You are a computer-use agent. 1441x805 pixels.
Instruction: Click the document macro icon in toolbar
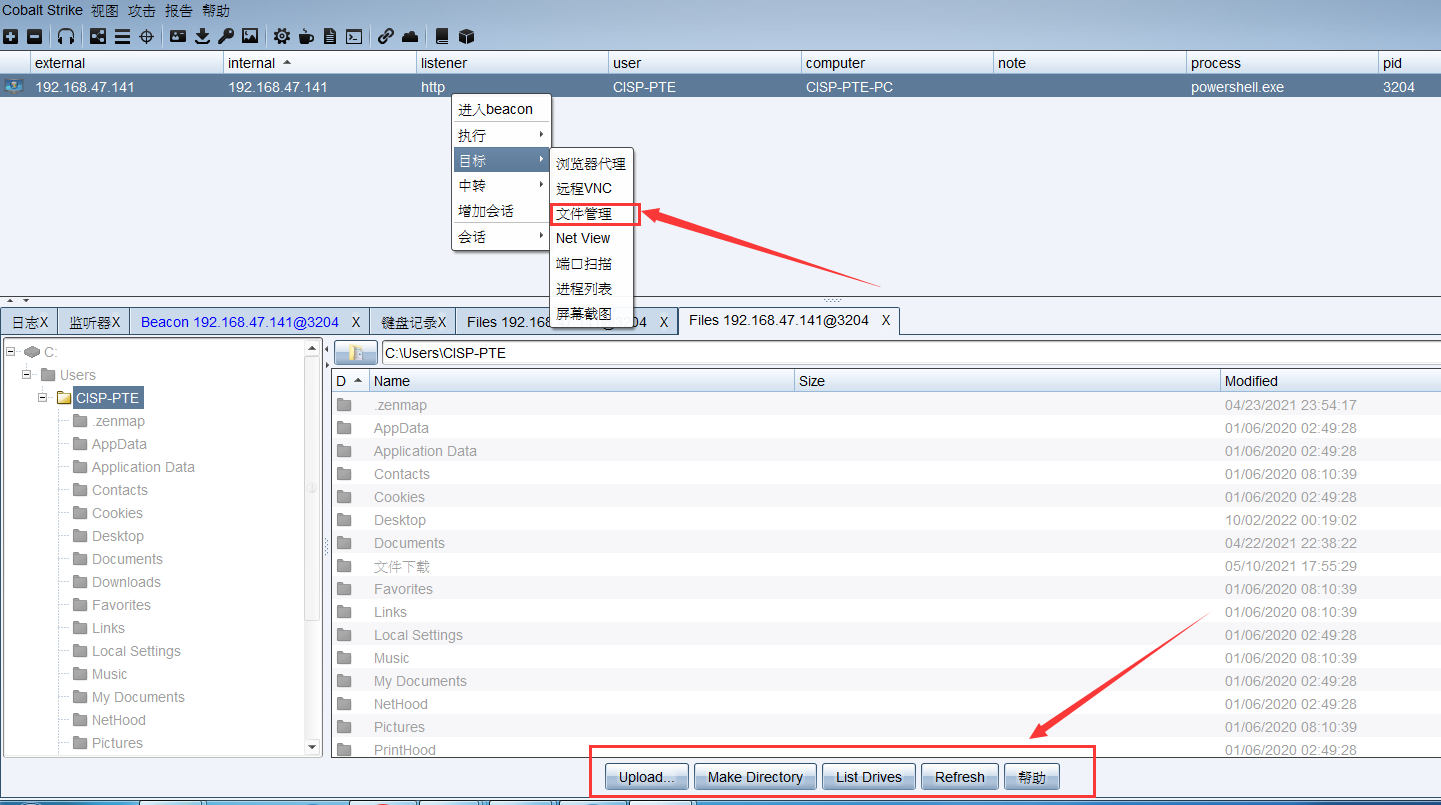coord(330,36)
